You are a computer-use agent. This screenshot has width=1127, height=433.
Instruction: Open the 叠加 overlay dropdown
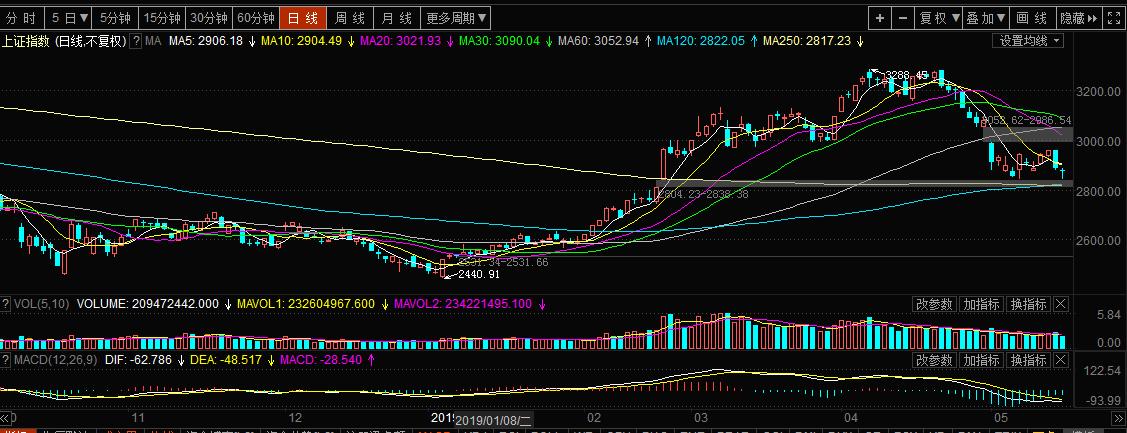coord(985,18)
